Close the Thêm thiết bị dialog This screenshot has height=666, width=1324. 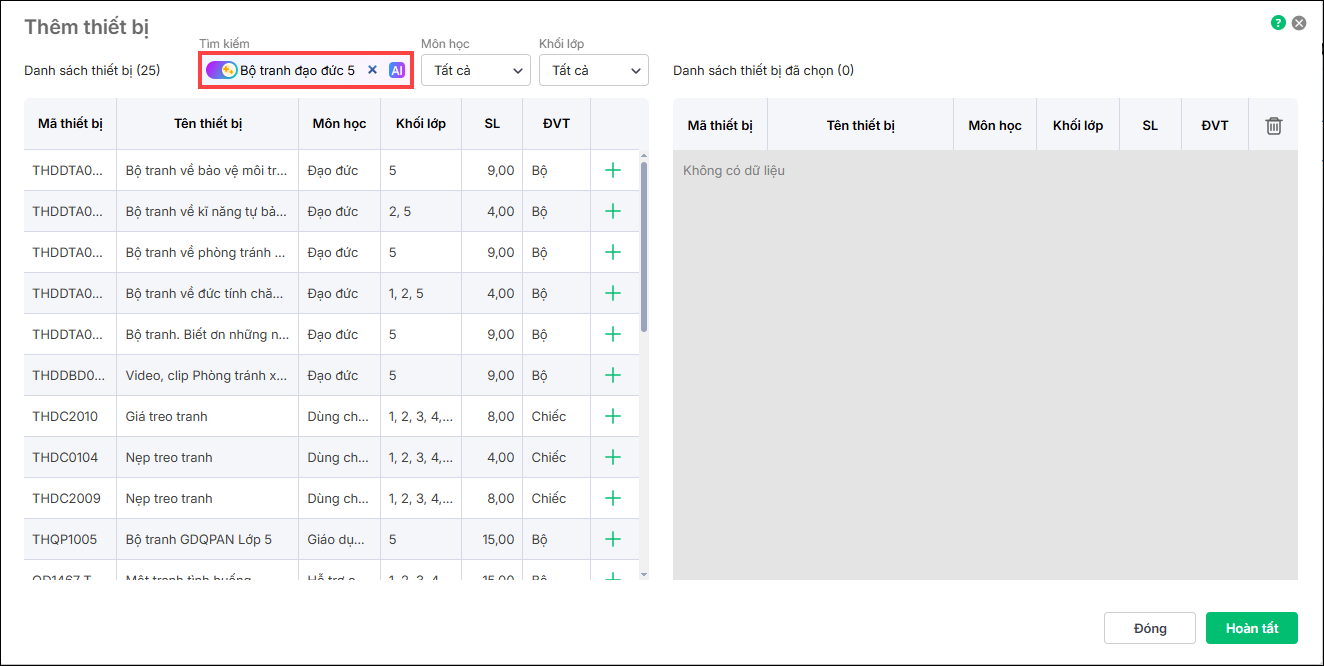pos(1299,23)
